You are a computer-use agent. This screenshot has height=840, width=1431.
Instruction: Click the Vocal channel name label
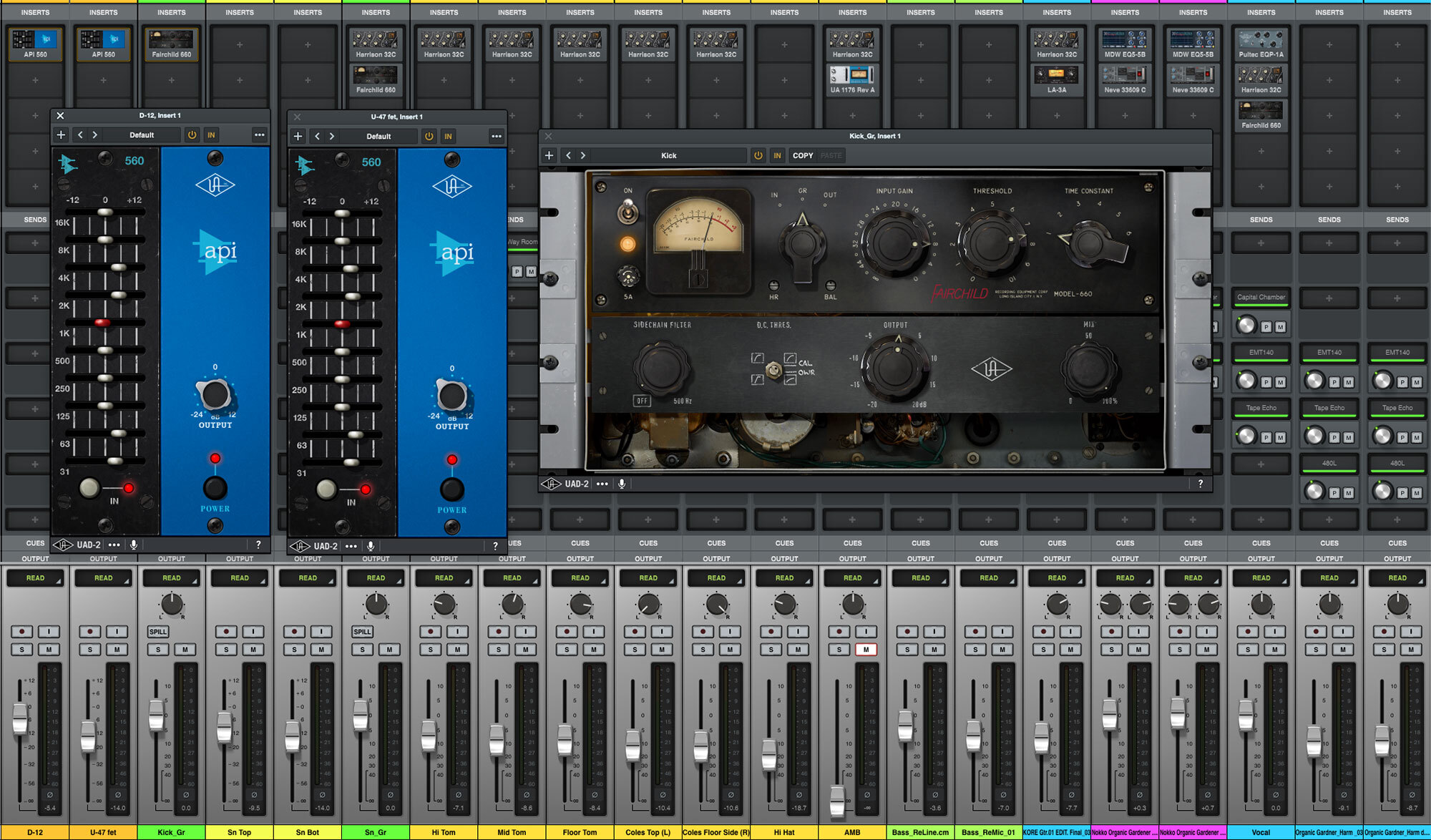click(1261, 832)
